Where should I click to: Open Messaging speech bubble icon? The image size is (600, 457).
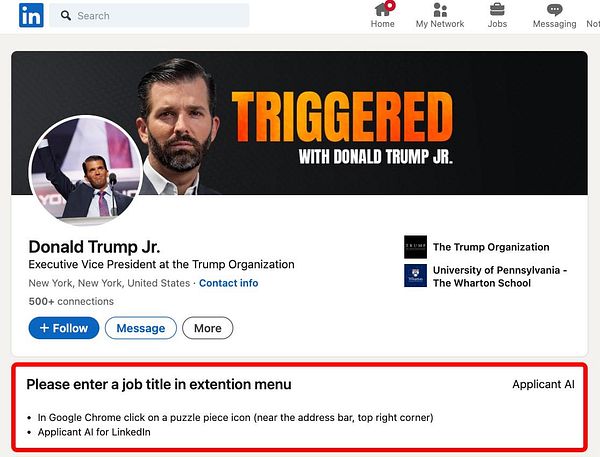tap(554, 10)
